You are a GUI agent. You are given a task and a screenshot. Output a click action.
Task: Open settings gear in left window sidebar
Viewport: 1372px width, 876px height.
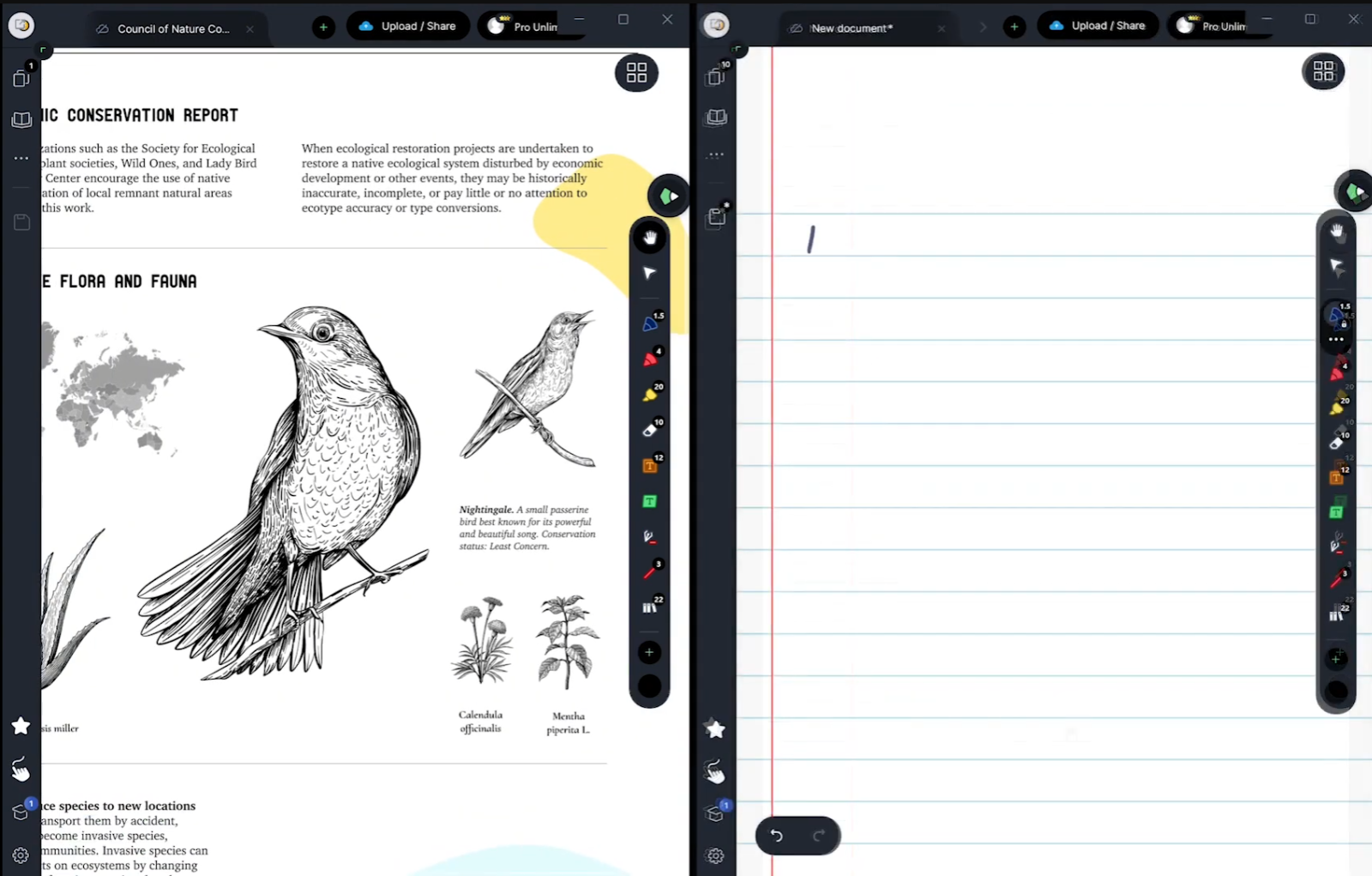click(x=21, y=855)
